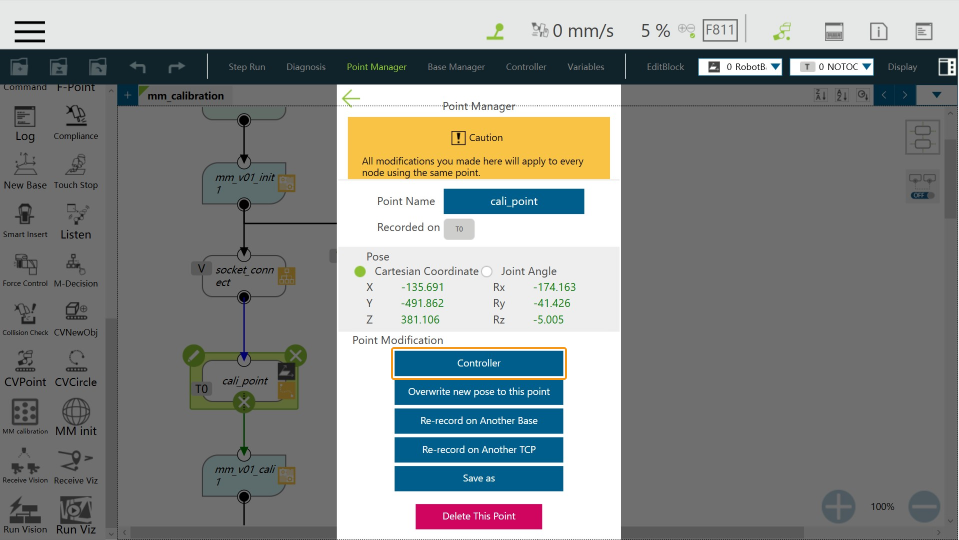This screenshot has width=959, height=540.
Task: Edit the cali_point point name field
Action: coord(514,201)
